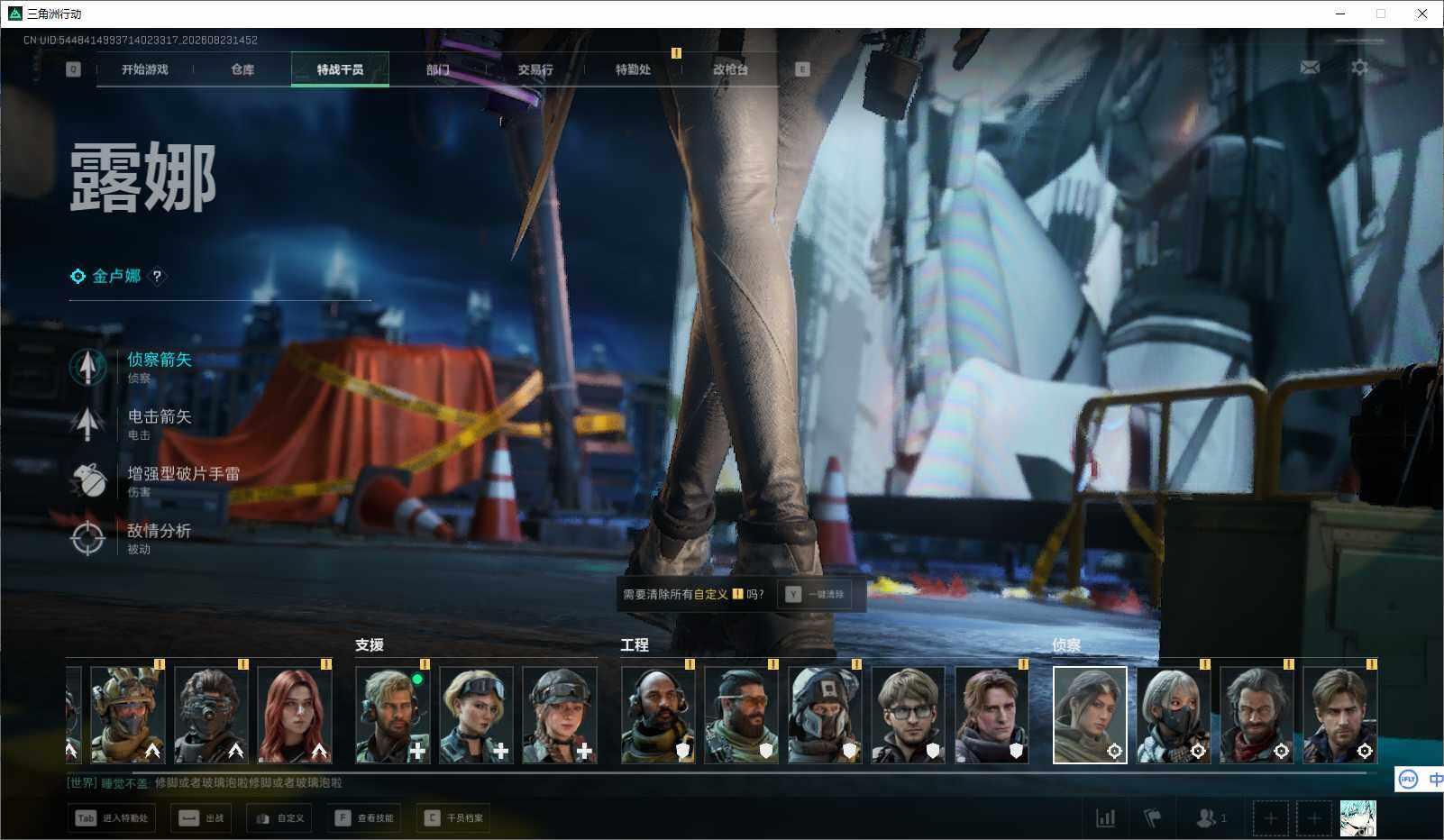1444x840 pixels.
Task: Click the 查看技能 button
Action: pos(365,818)
